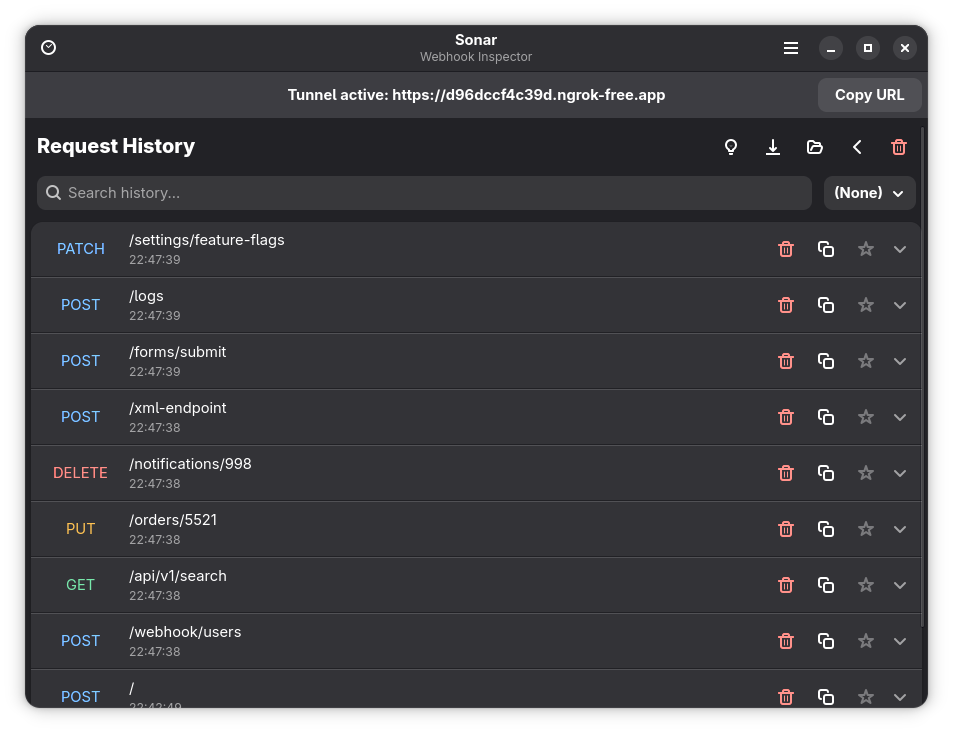Delete the /forms/submit request
This screenshot has height=733, width=953.
pos(786,361)
